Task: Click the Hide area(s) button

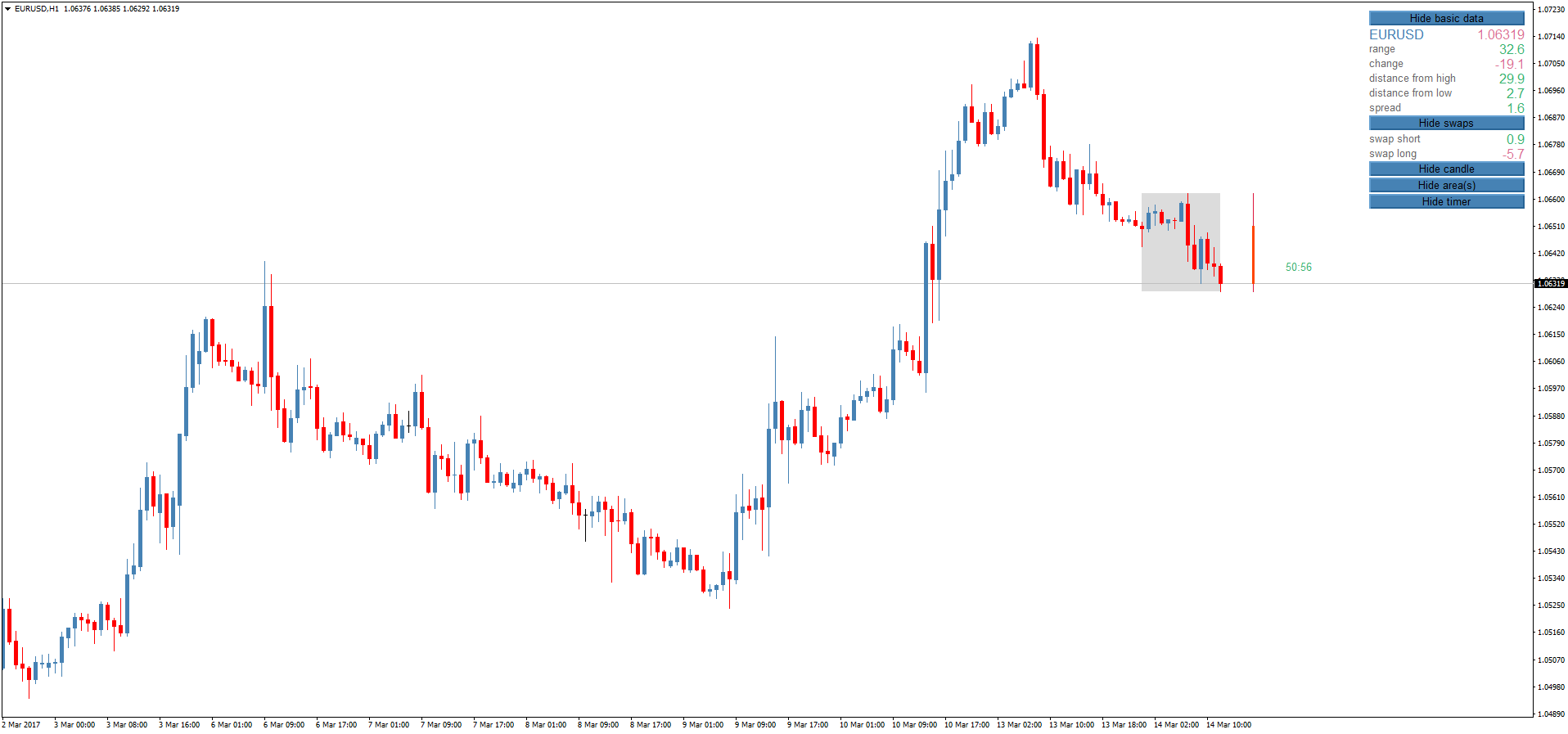Action: point(1446,185)
